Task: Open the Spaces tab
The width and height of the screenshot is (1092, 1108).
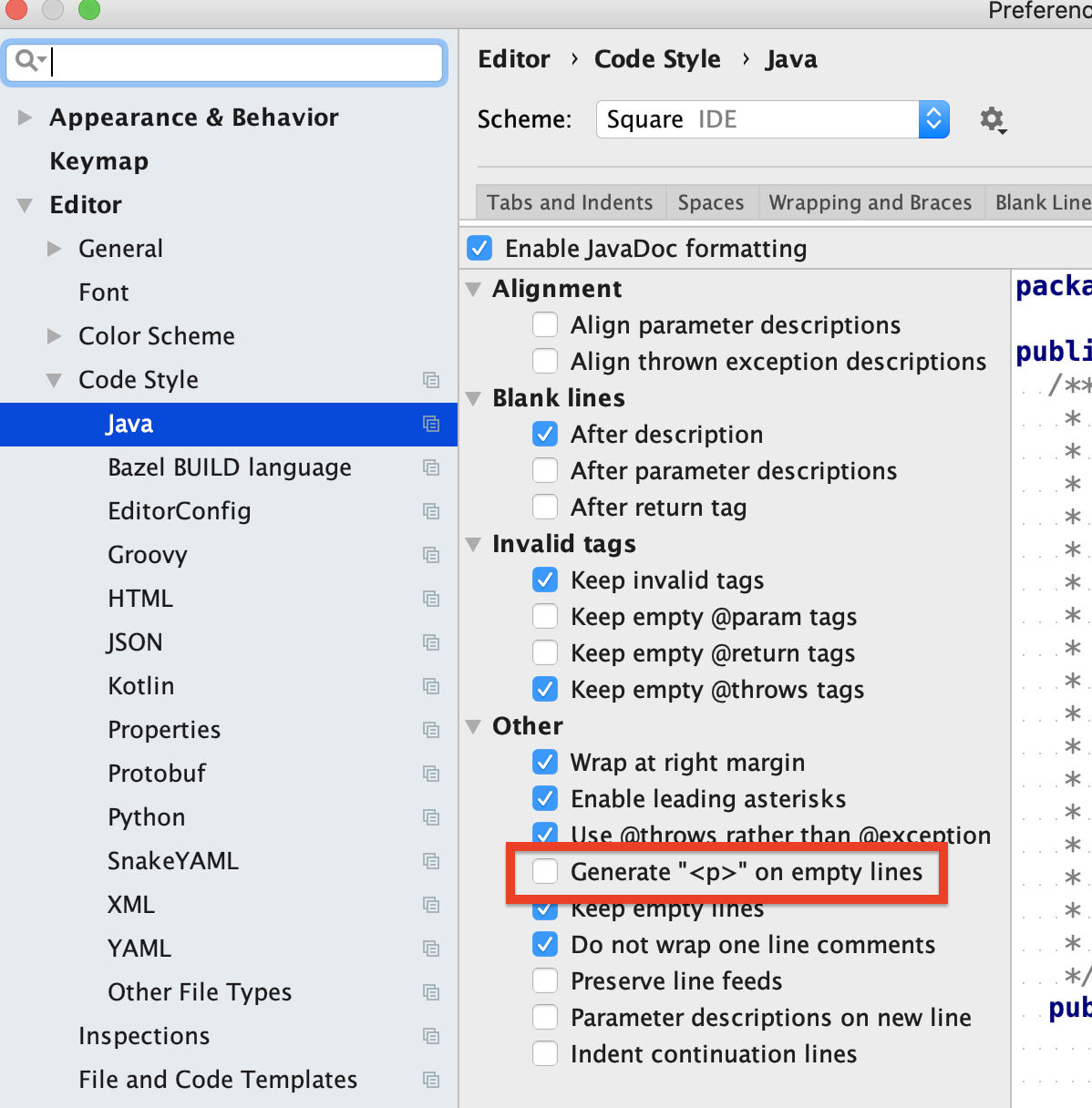Action: tap(710, 202)
